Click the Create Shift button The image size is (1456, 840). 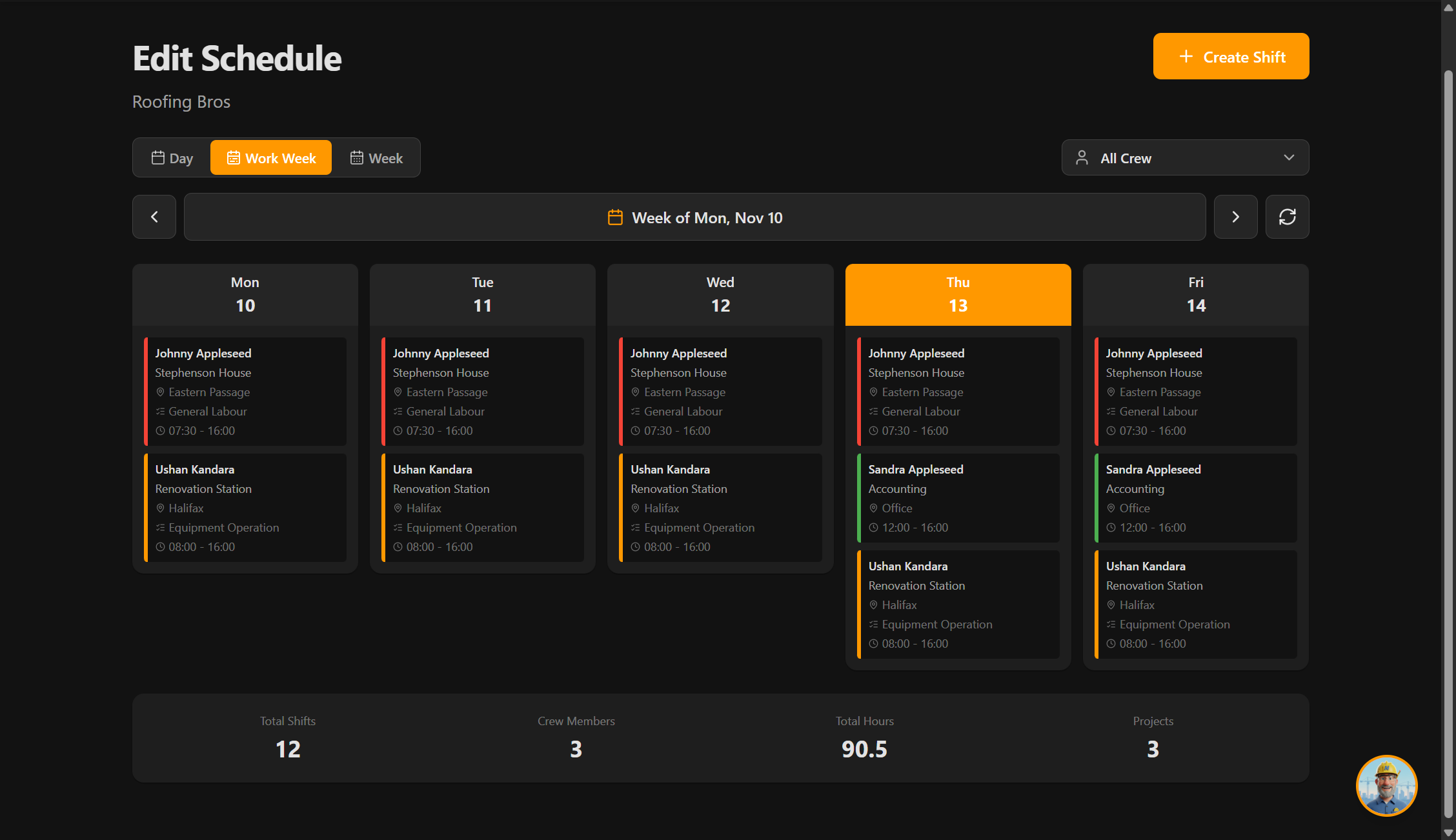click(1230, 56)
